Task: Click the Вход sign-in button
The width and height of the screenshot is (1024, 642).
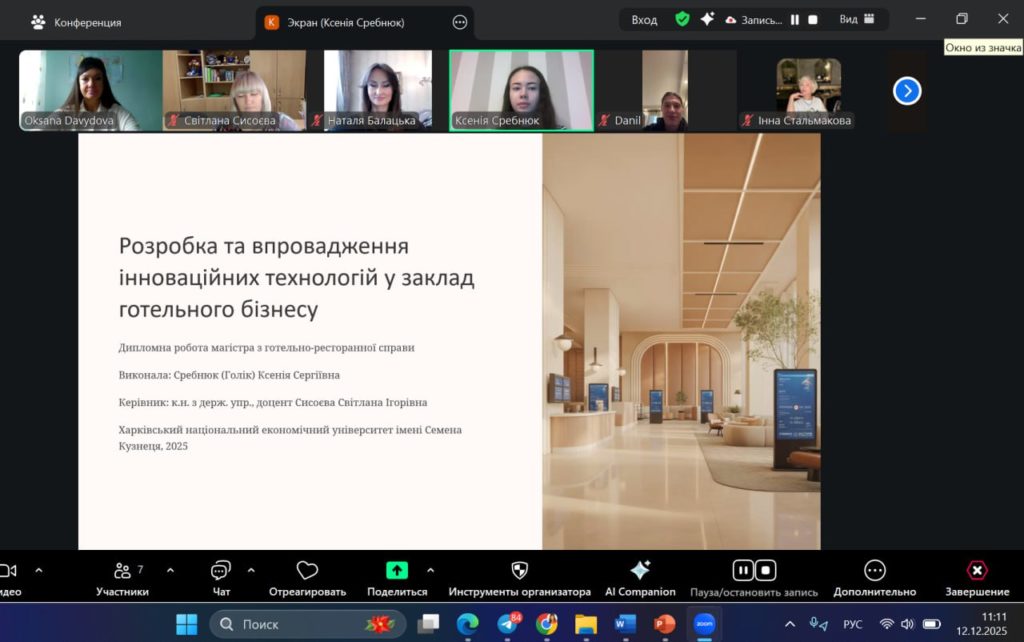Action: (x=644, y=19)
